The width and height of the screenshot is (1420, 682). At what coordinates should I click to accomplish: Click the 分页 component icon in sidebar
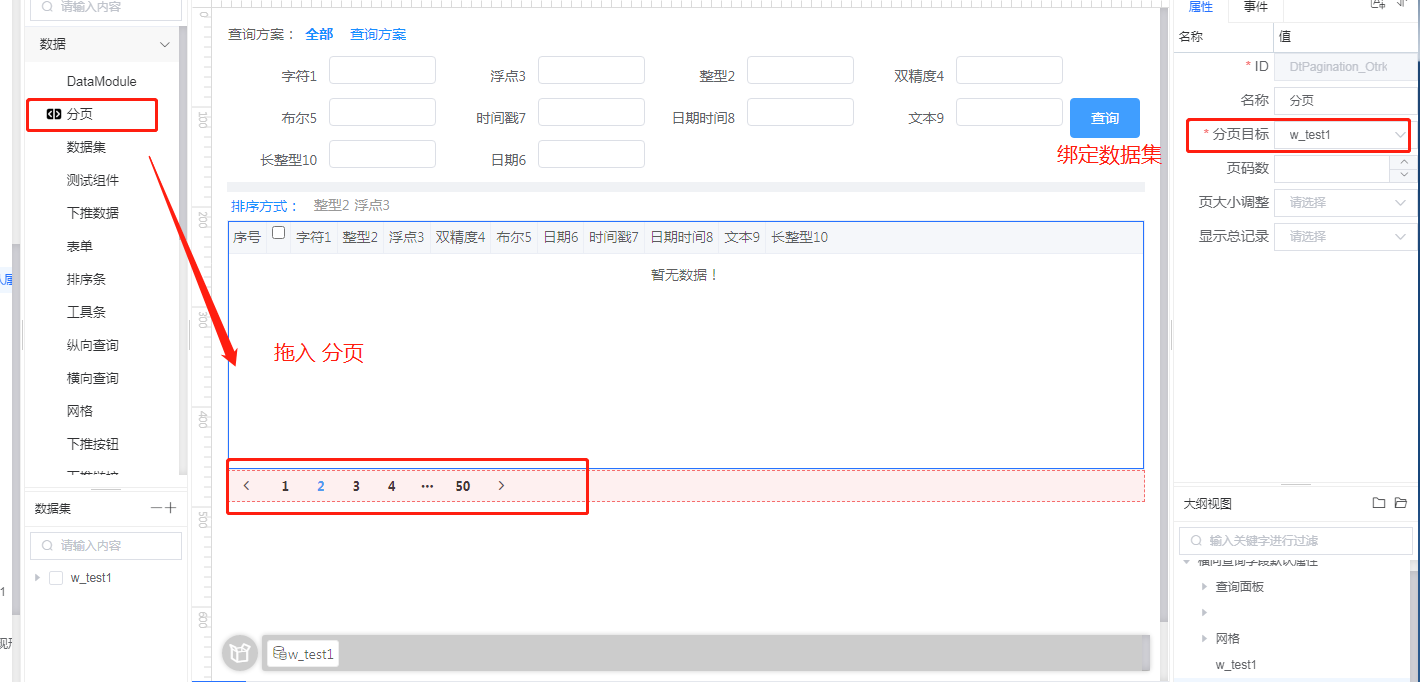point(54,115)
